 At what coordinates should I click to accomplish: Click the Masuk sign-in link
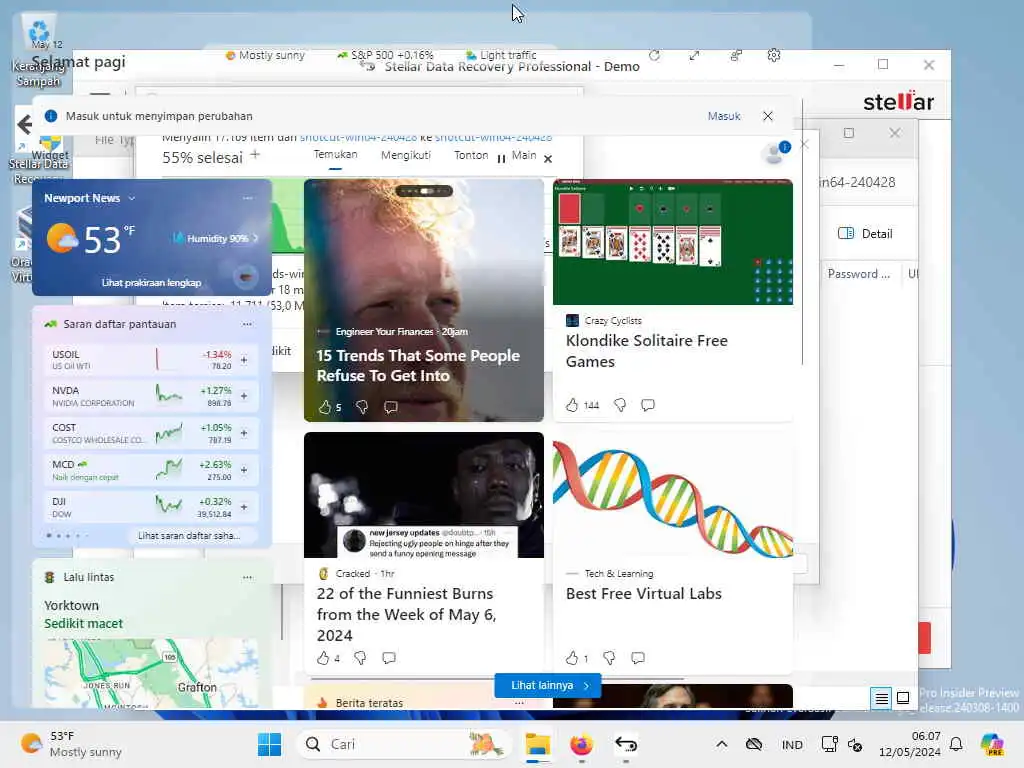click(x=724, y=116)
